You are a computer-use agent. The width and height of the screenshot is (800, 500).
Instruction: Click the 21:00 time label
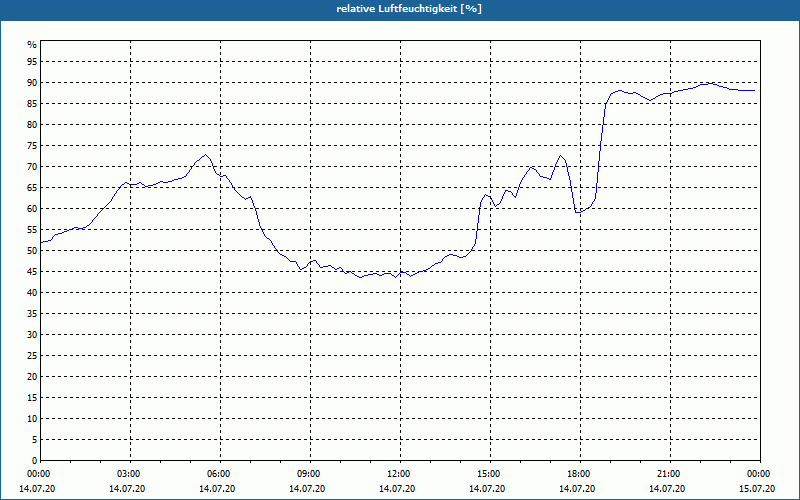click(670, 474)
